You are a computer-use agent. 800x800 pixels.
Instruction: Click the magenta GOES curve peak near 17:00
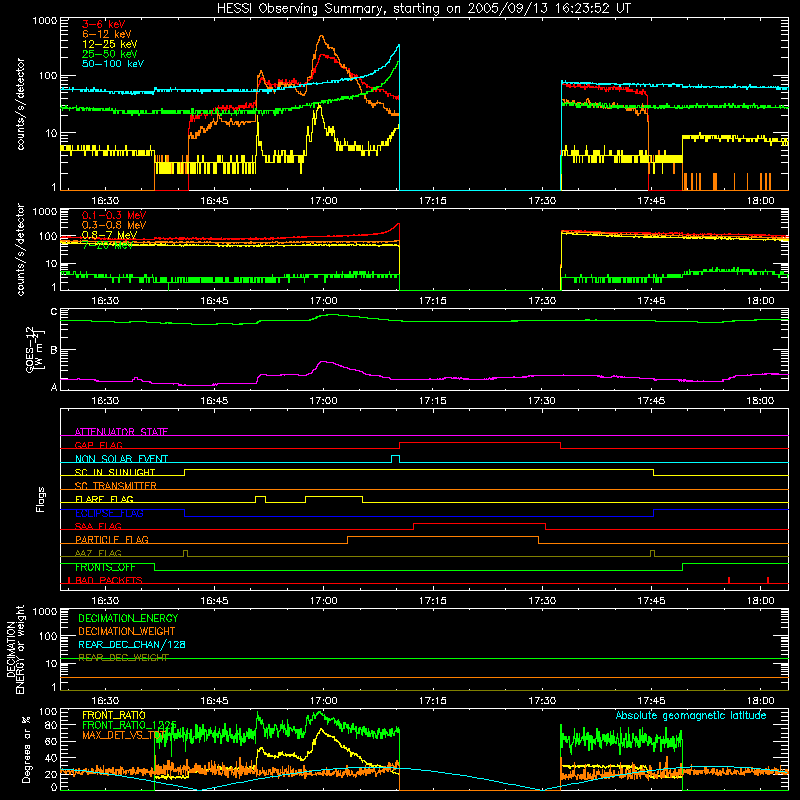pyautogui.click(x=323, y=362)
